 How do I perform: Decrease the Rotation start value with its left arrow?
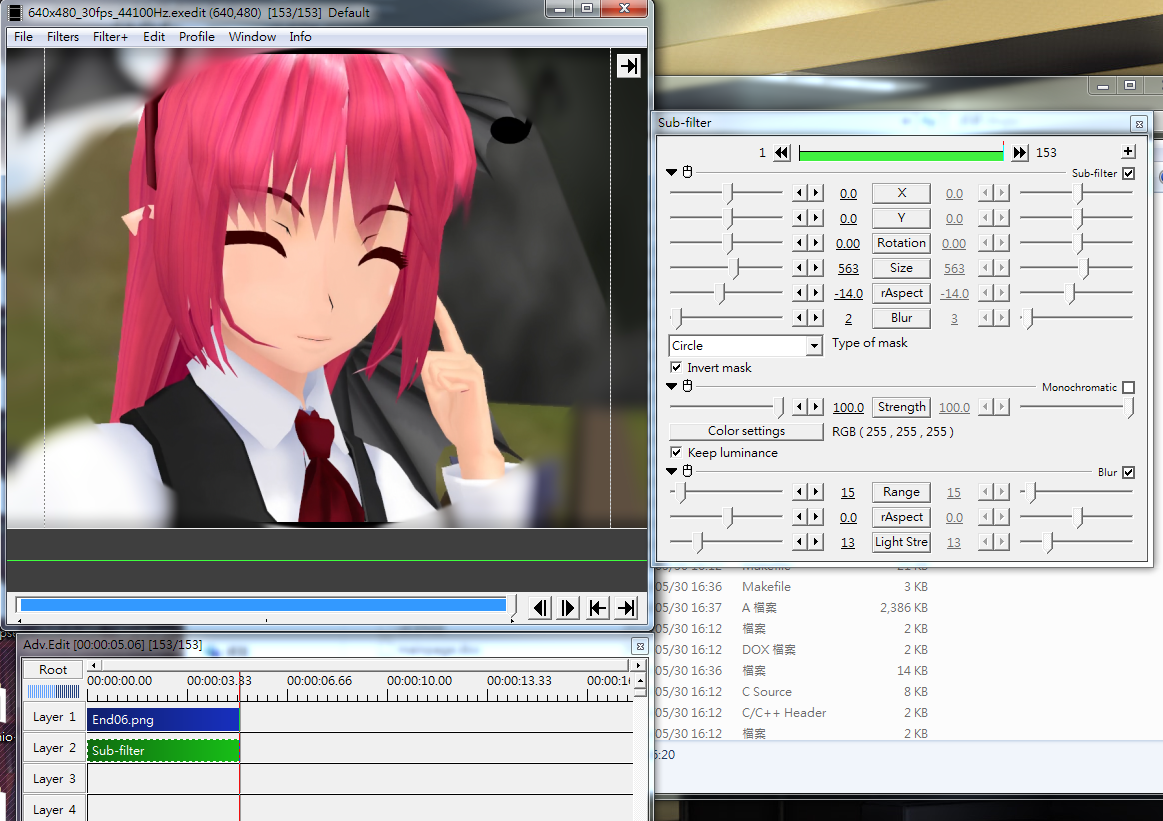(x=800, y=243)
